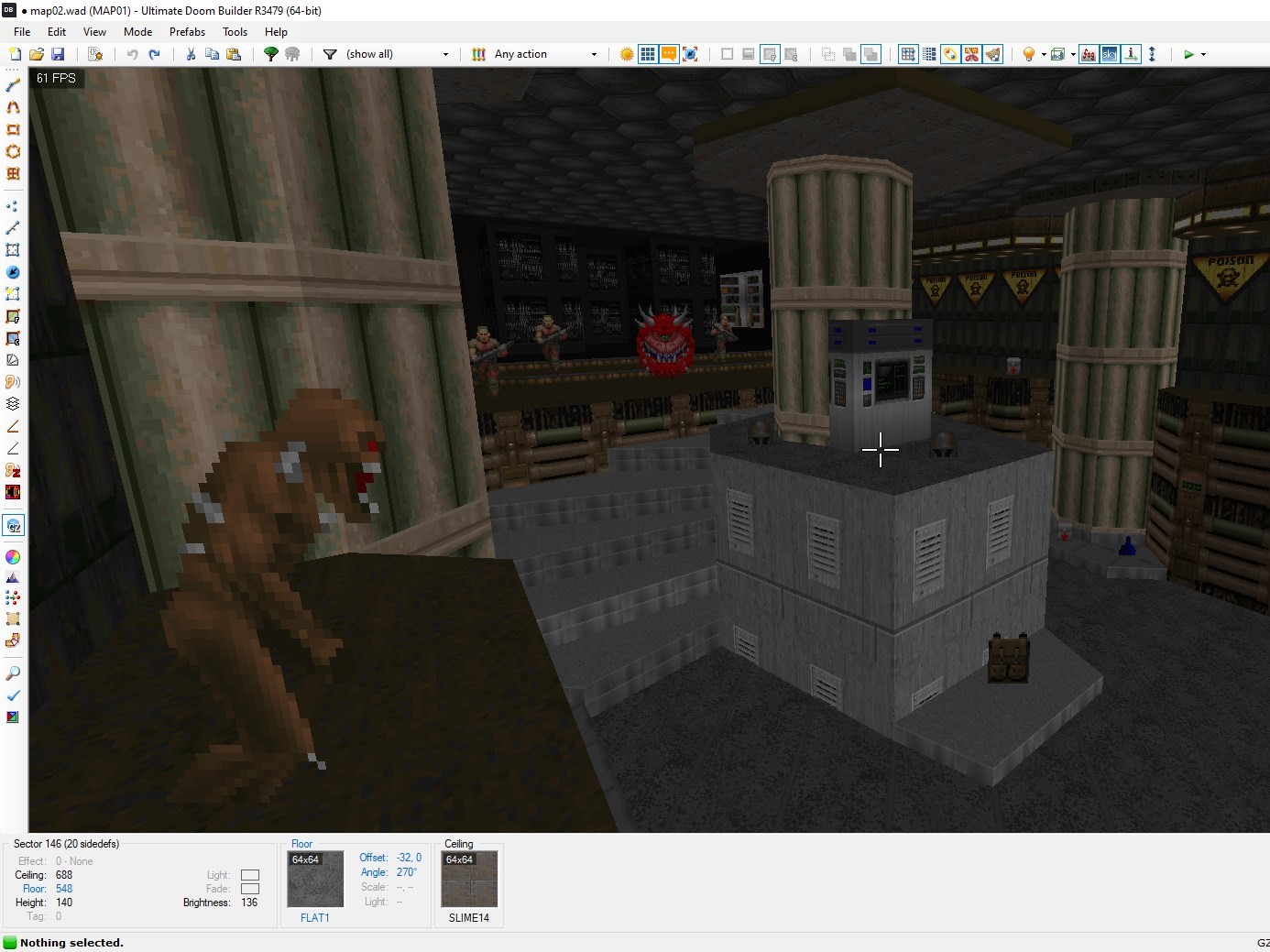Redo the last undone action
Viewport: 1270px width, 952px height.
point(154,54)
